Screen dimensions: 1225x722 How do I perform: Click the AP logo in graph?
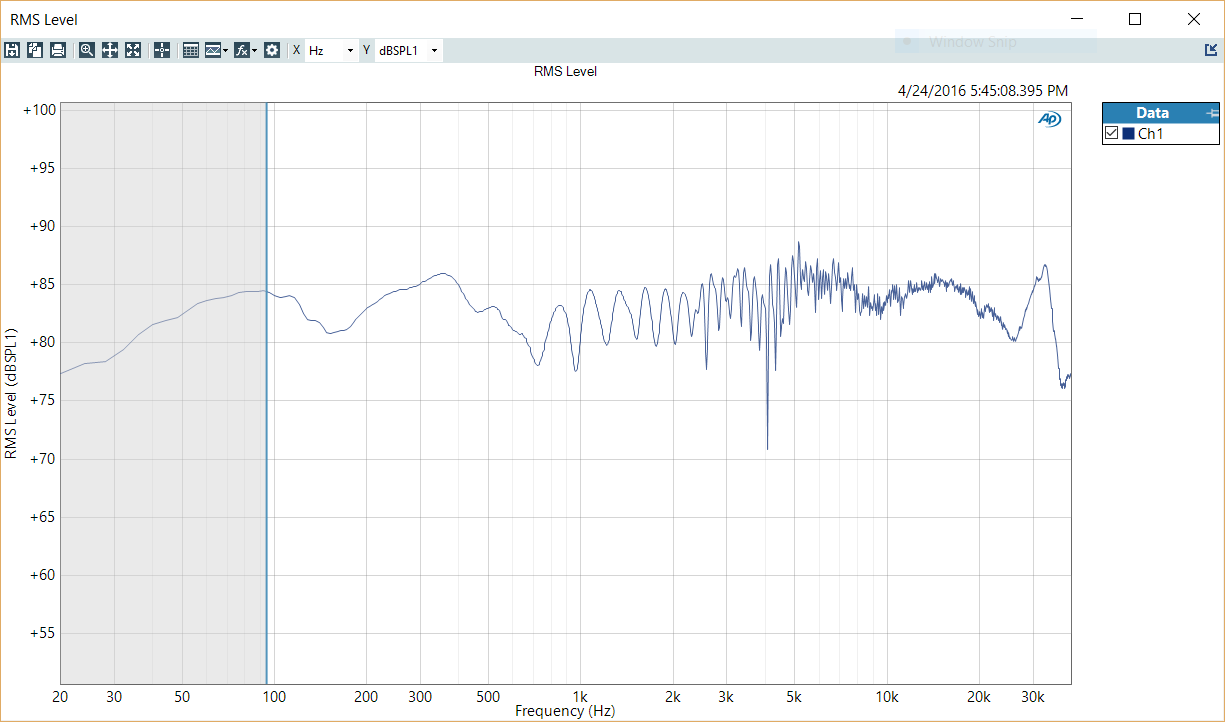point(1049,119)
